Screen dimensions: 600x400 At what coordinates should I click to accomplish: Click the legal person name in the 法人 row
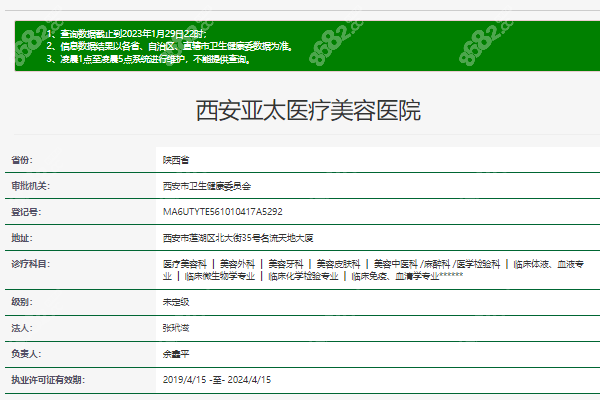tap(176, 328)
